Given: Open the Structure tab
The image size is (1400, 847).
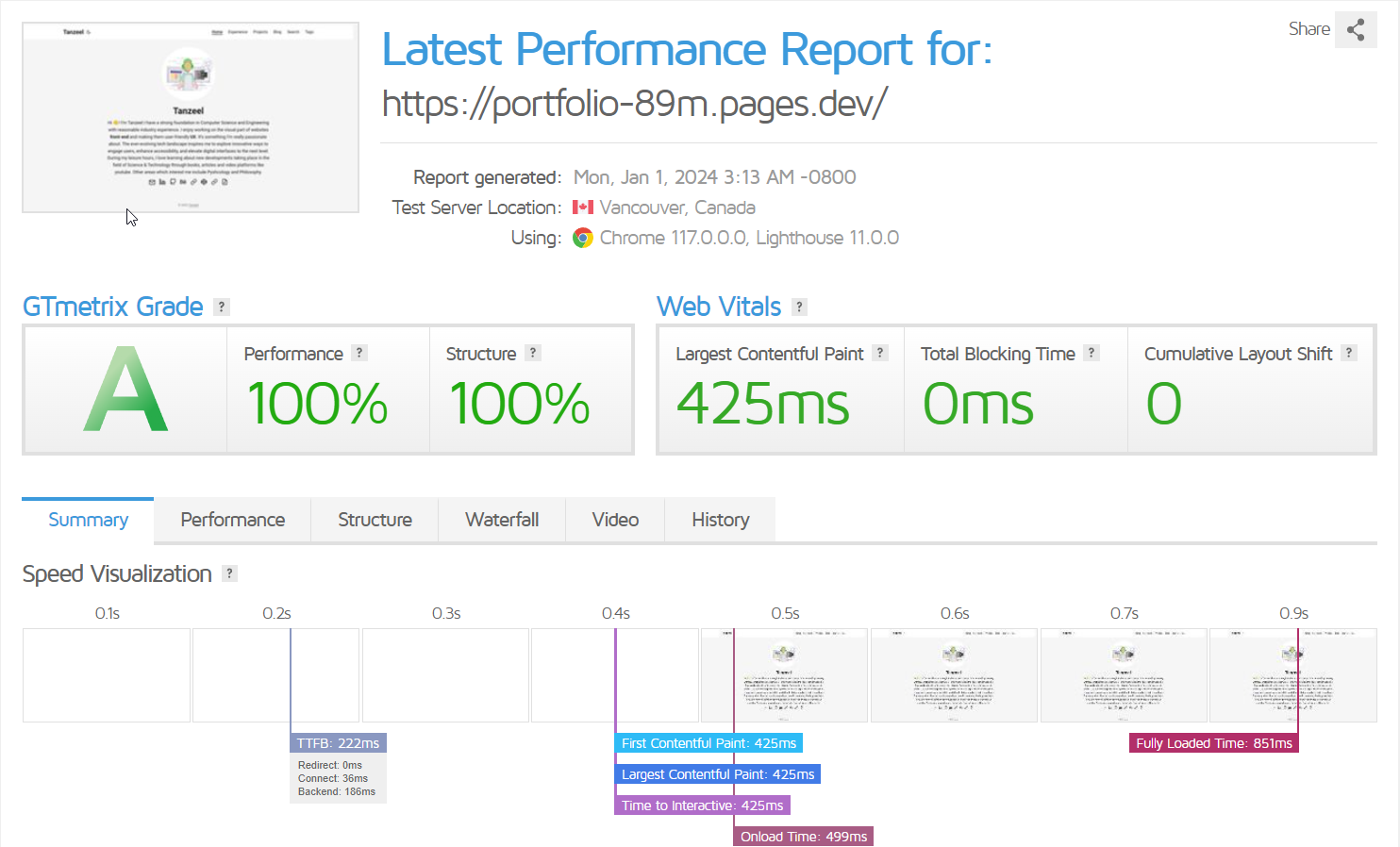Looking at the screenshot, I should tap(375, 520).
